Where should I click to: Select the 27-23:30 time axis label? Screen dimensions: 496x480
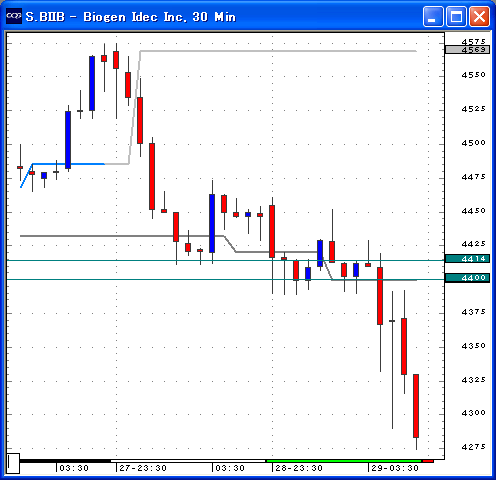(143, 468)
